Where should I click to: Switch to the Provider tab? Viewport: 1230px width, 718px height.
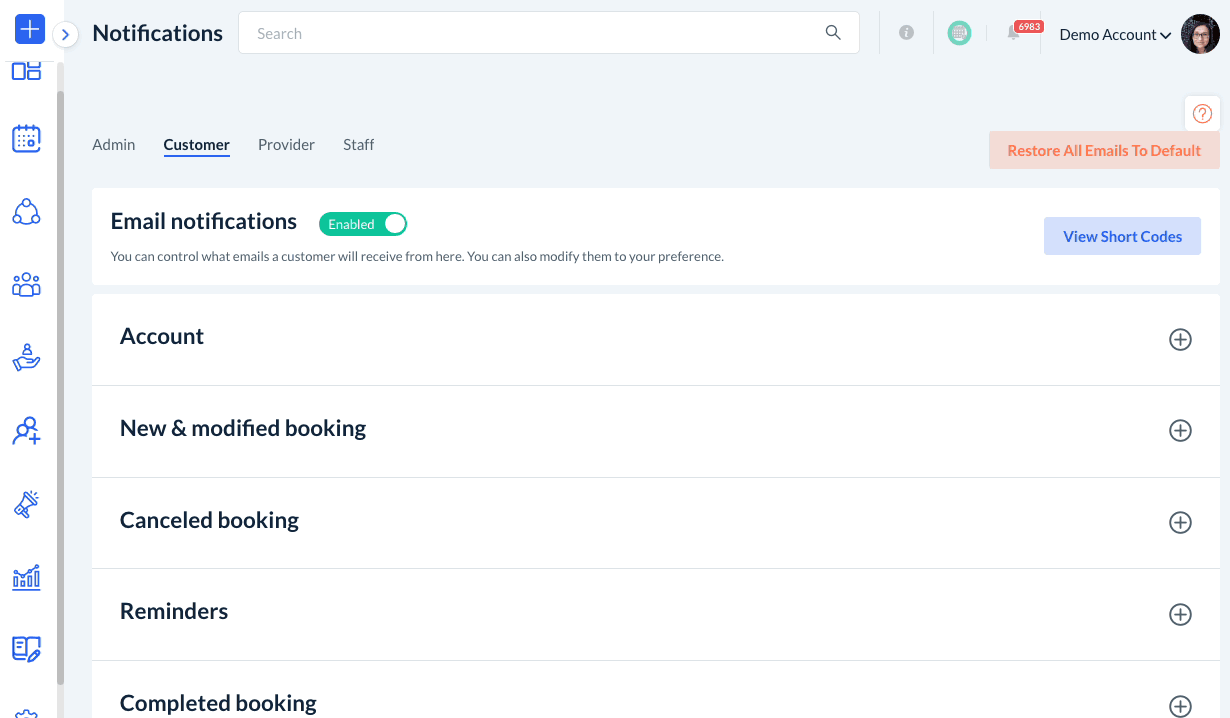click(286, 145)
